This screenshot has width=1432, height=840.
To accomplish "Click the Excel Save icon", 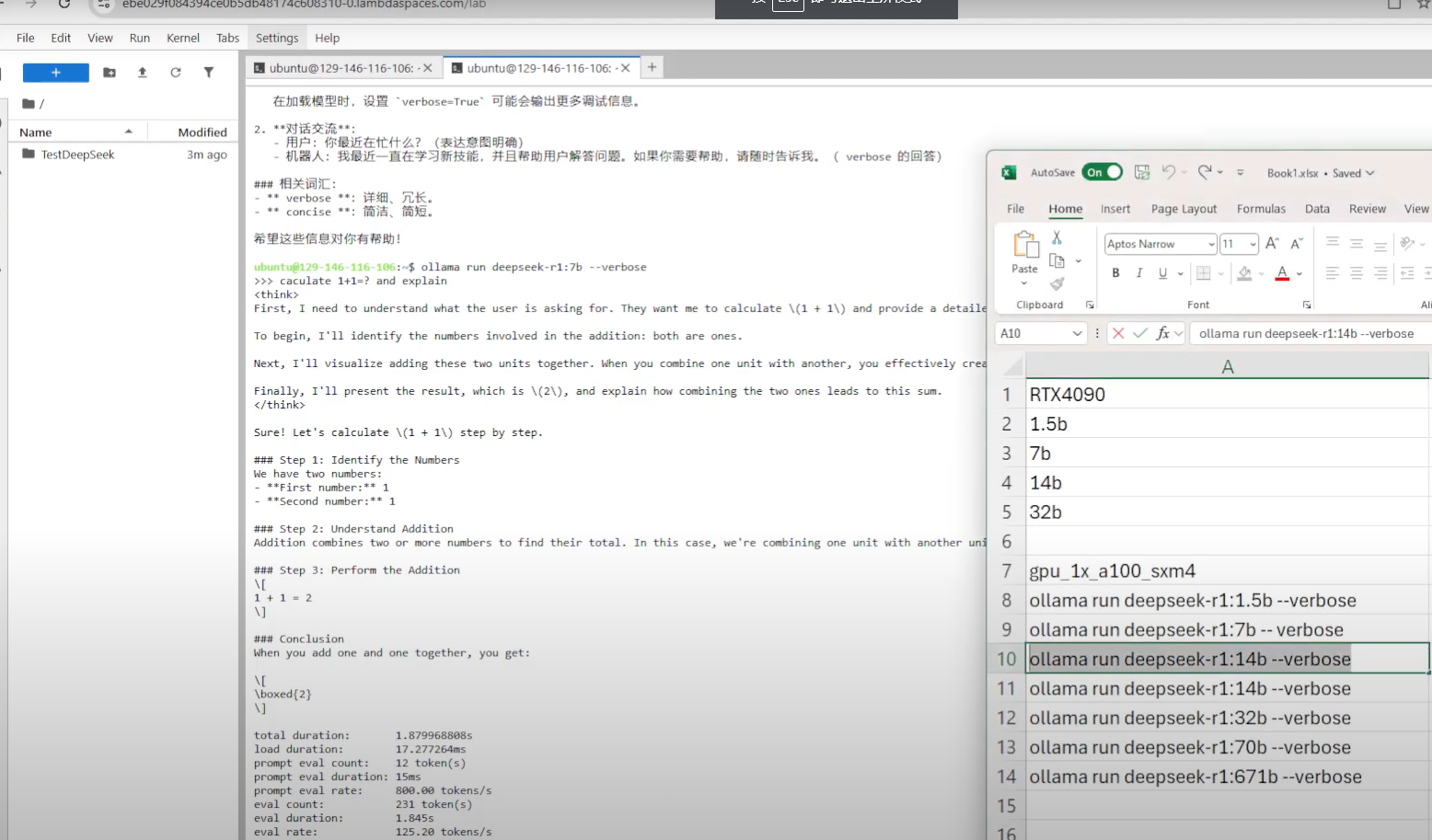I will [x=1142, y=172].
